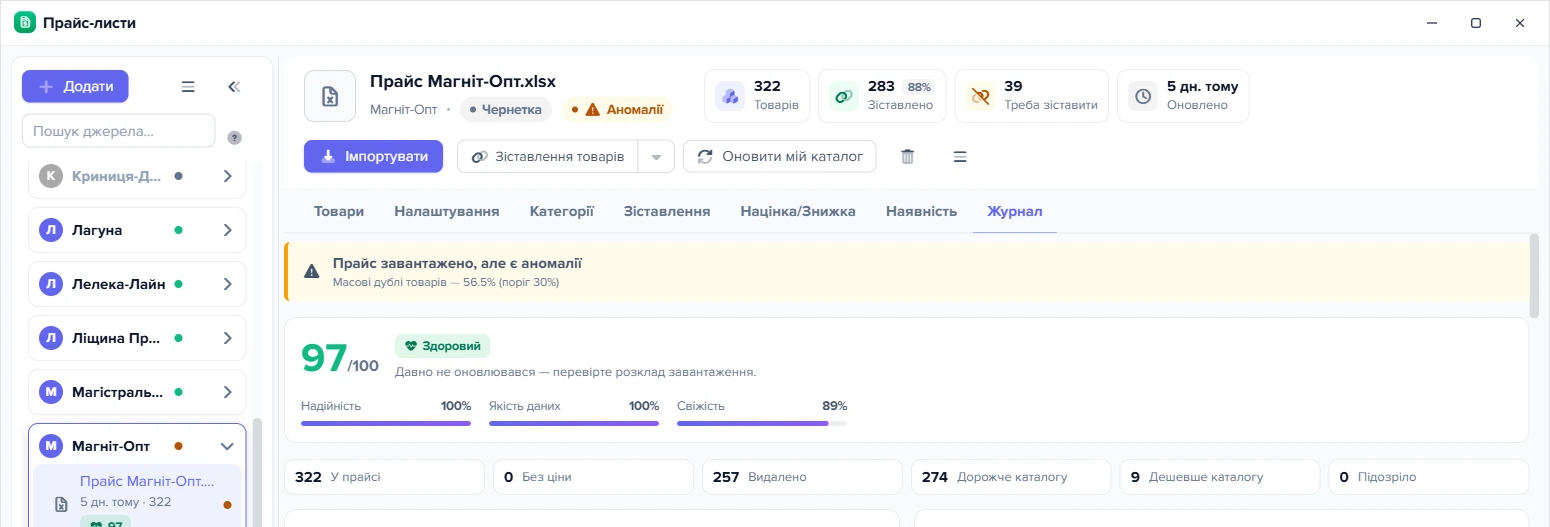Image resolution: width=1550 pixels, height=527 pixels.
Task: Switch to the Товари tab
Action: click(339, 211)
